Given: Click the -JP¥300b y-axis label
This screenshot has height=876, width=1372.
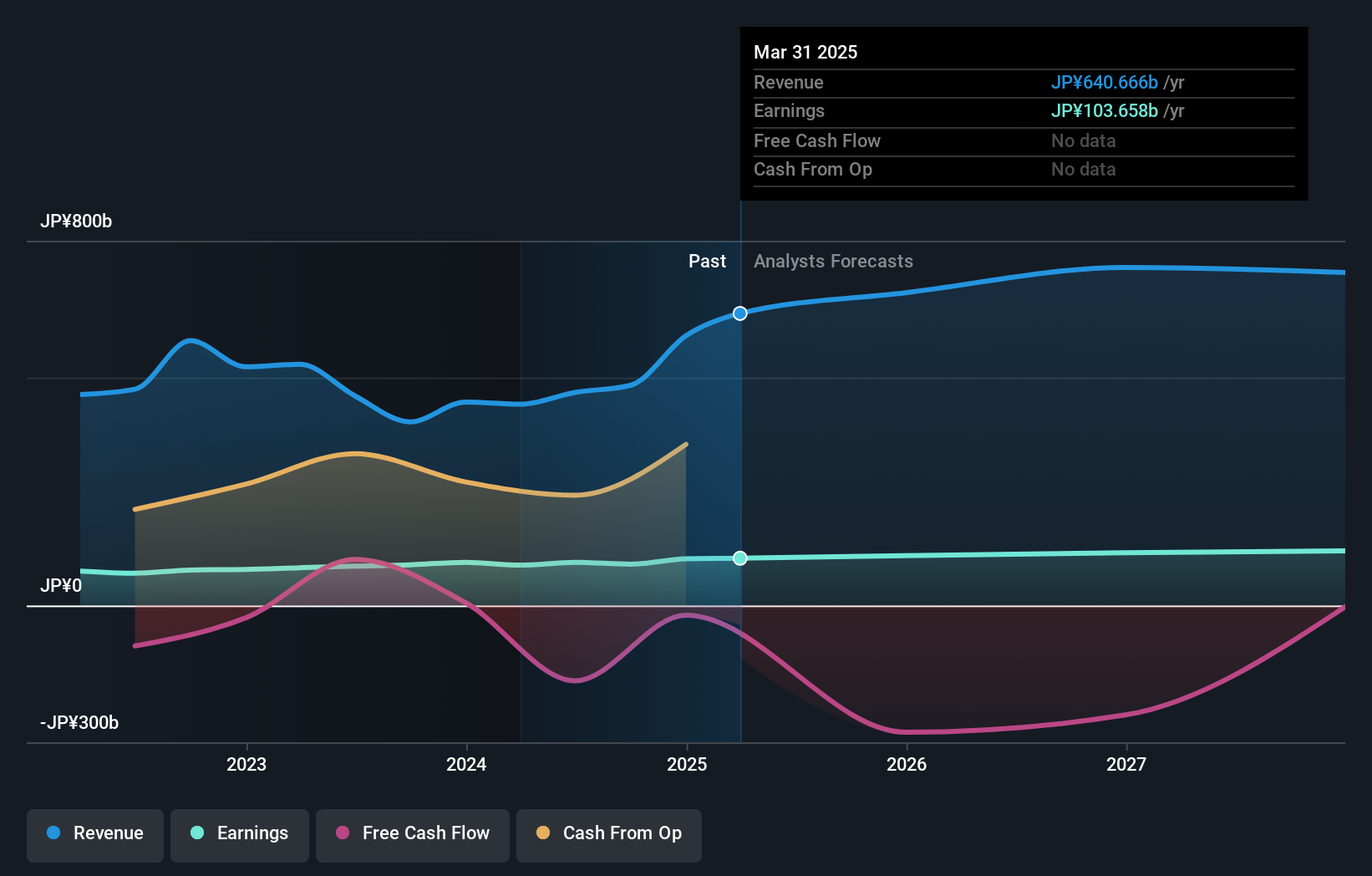Looking at the screenshot, I should click(79, 722).
